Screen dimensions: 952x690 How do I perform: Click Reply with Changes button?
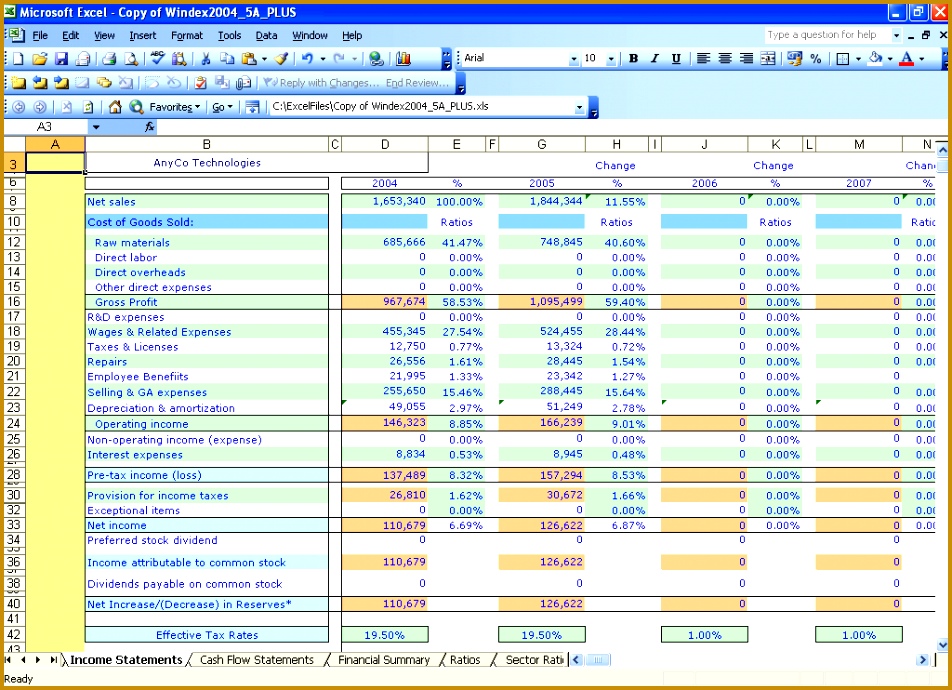322,83
